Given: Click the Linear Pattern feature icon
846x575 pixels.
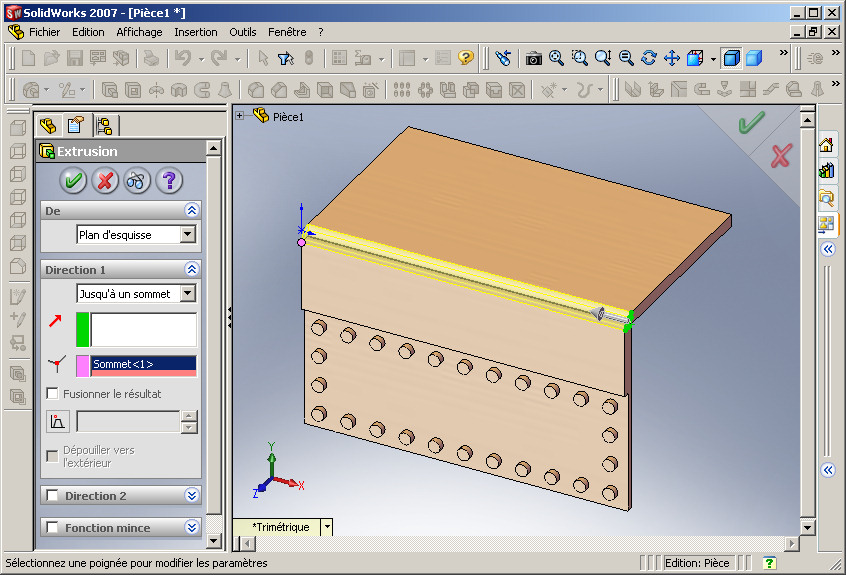Looking at the screenshot, I should [402, 90].
